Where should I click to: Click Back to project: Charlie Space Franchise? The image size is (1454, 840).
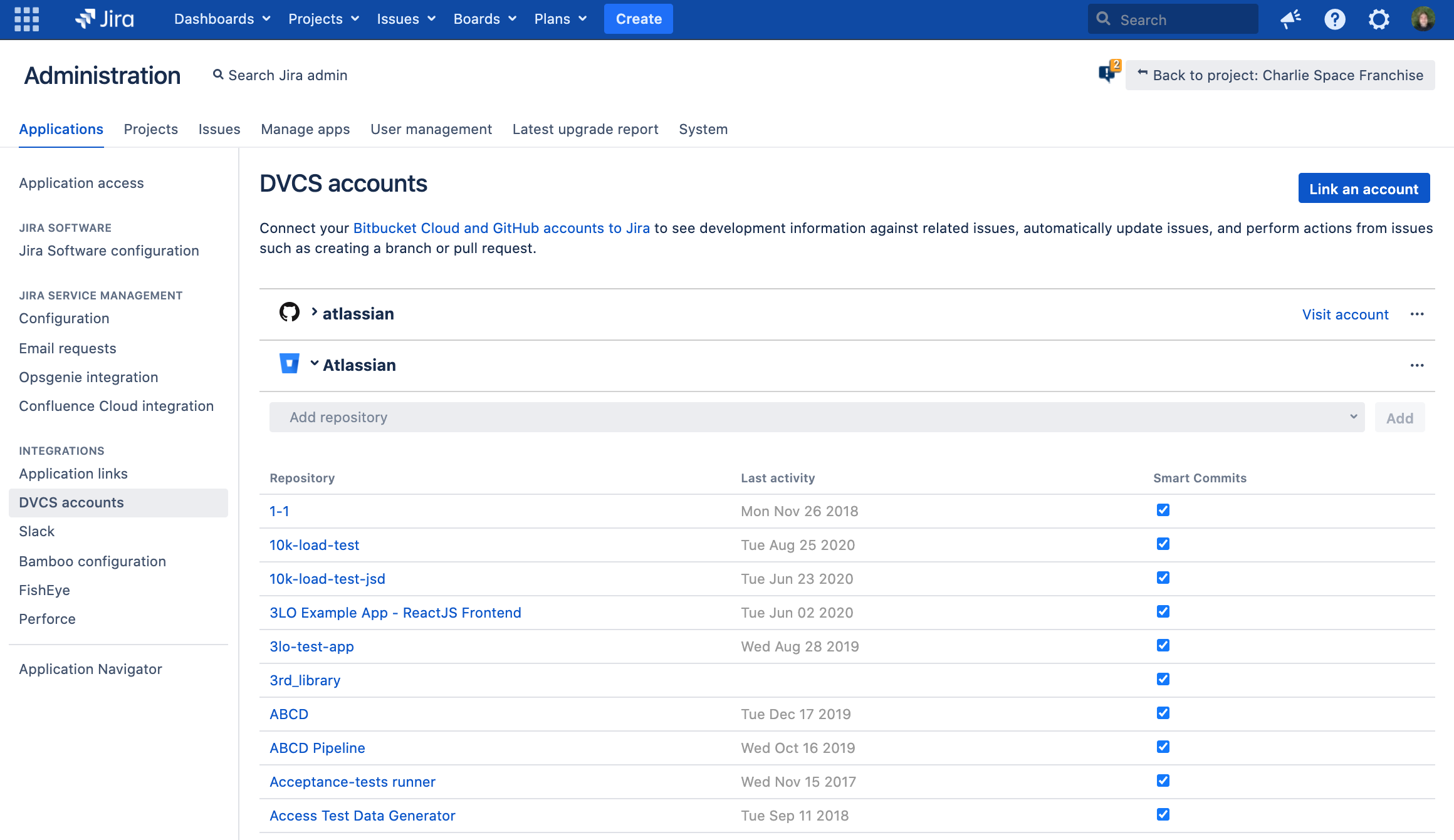[x=1280, y=75]
